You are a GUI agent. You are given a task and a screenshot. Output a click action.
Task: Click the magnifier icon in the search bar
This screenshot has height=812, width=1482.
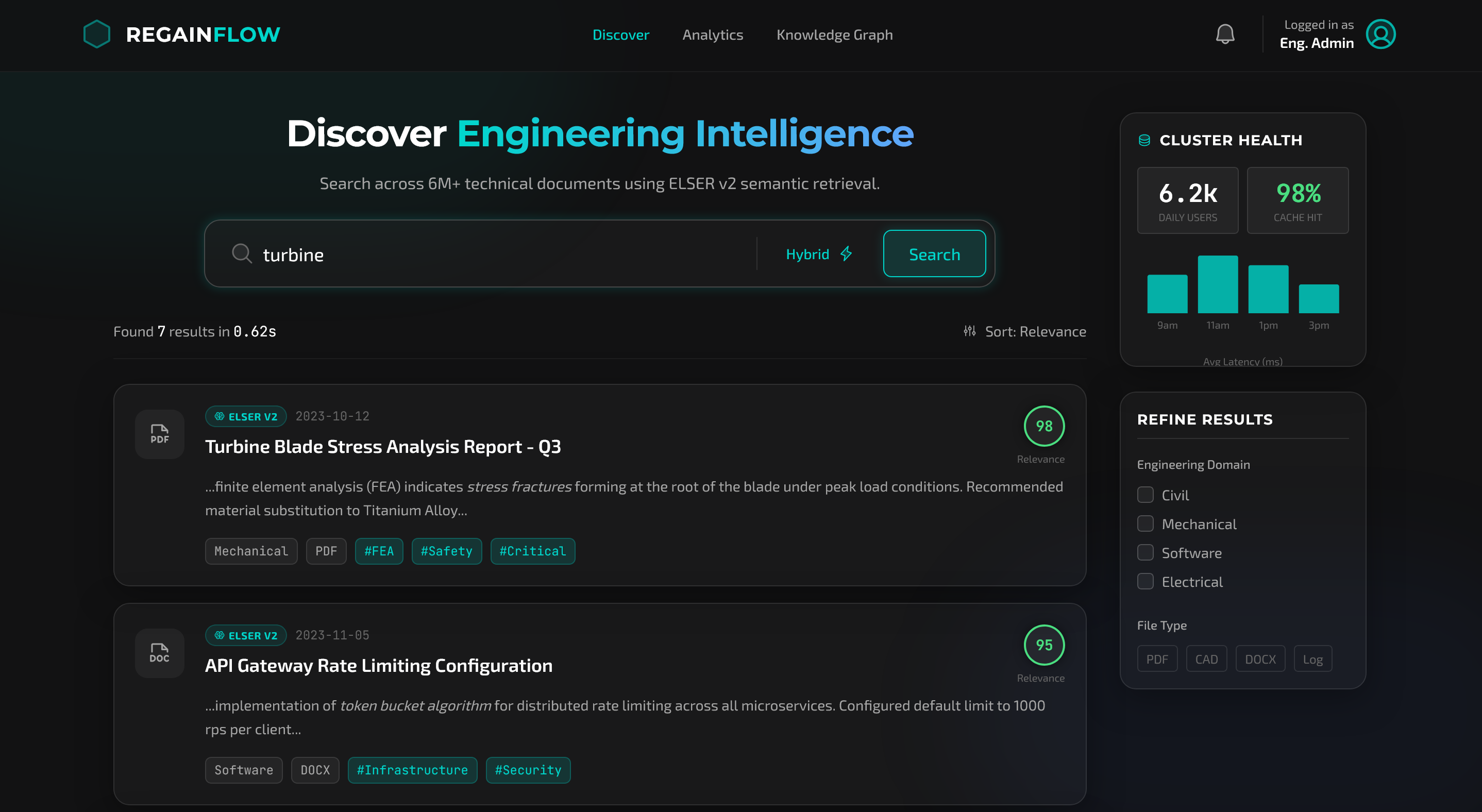pos(242,253)
